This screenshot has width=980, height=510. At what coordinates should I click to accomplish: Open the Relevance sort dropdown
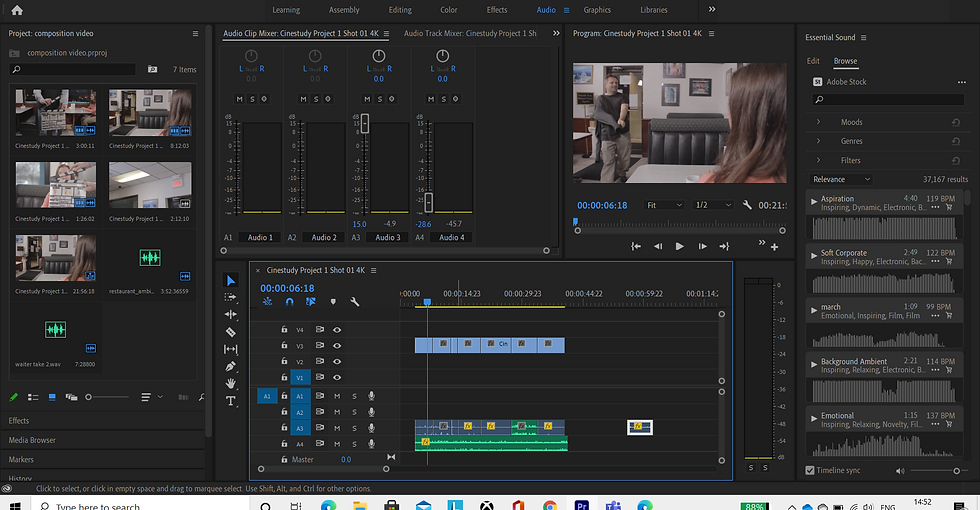[x=840, y=179]
